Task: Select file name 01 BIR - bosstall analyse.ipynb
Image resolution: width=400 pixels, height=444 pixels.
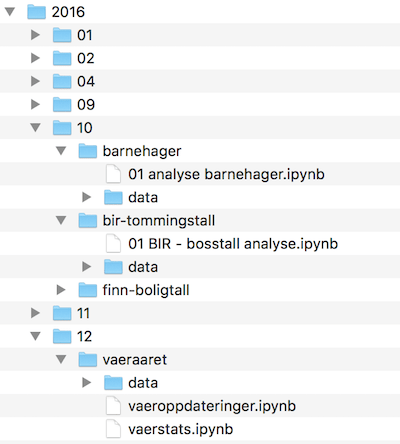Action: tap(233, 244)
